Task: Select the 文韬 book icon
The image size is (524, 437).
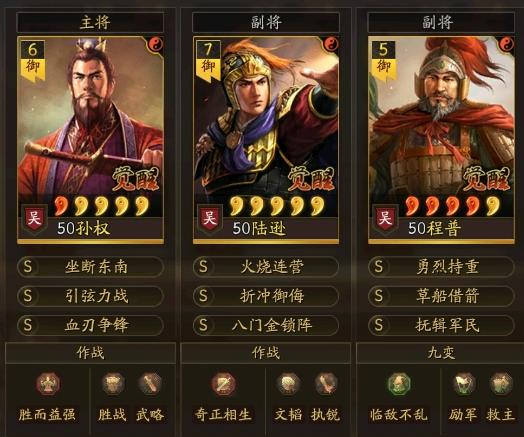Action: pos(288,384)
